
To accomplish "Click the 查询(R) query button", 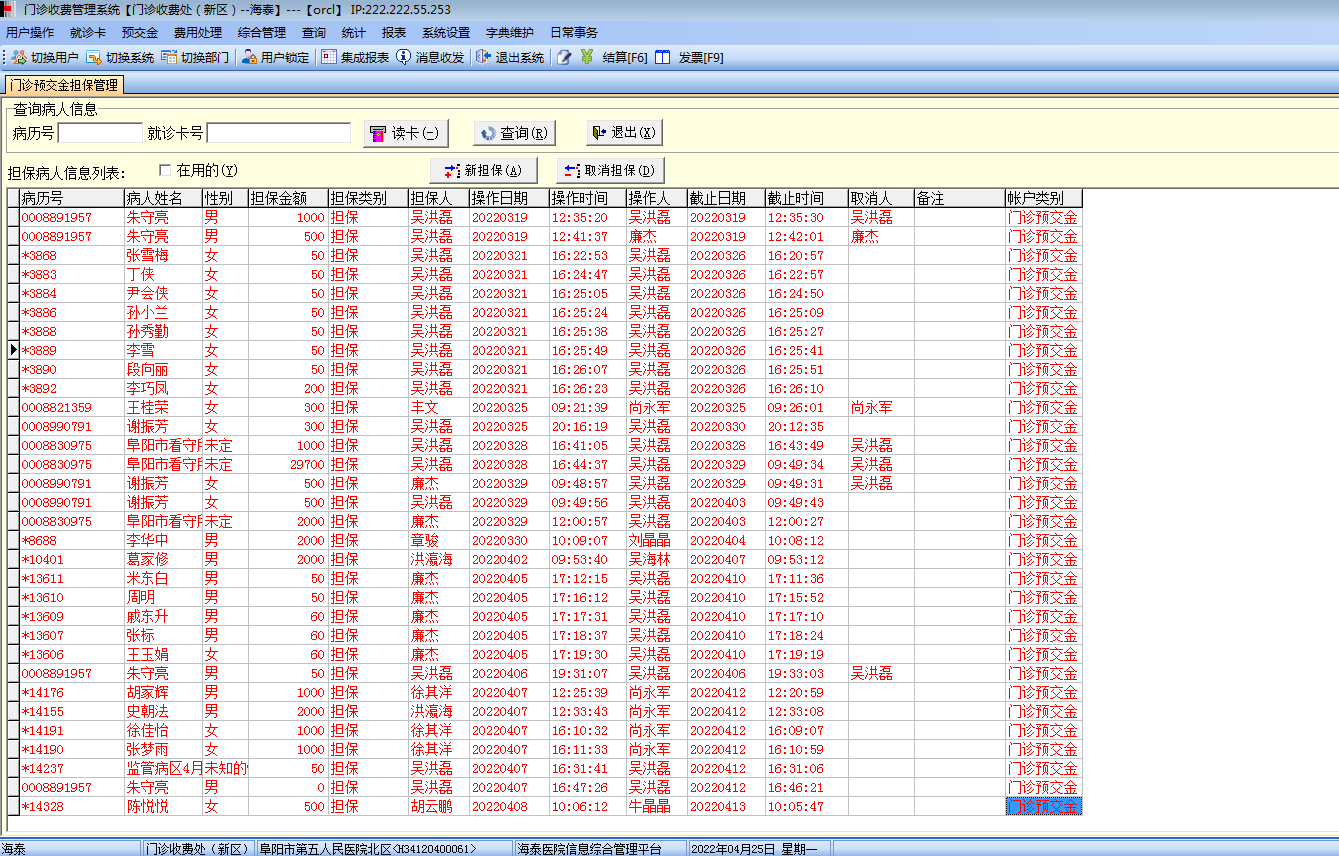I will tap(514, 133).
